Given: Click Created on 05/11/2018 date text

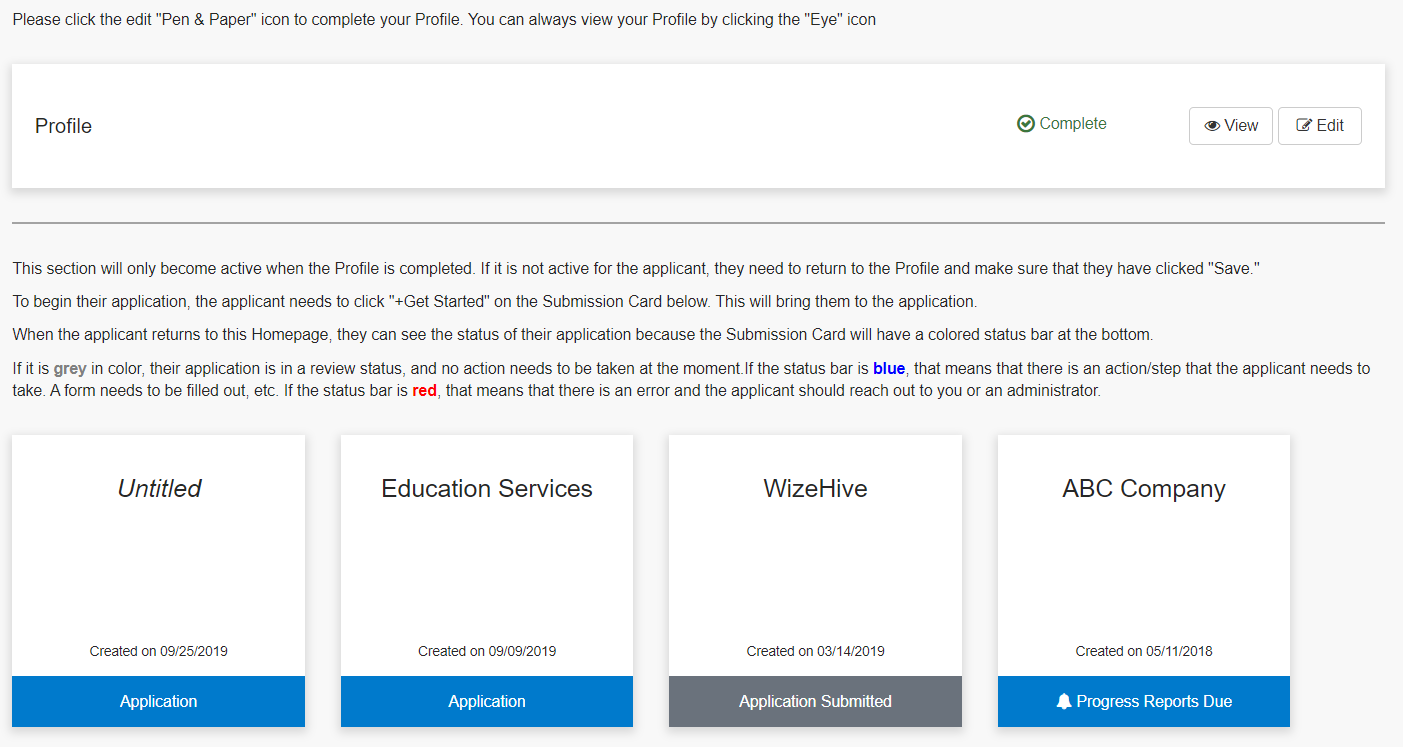Looking at the screenshot, I should point(1143,651).
